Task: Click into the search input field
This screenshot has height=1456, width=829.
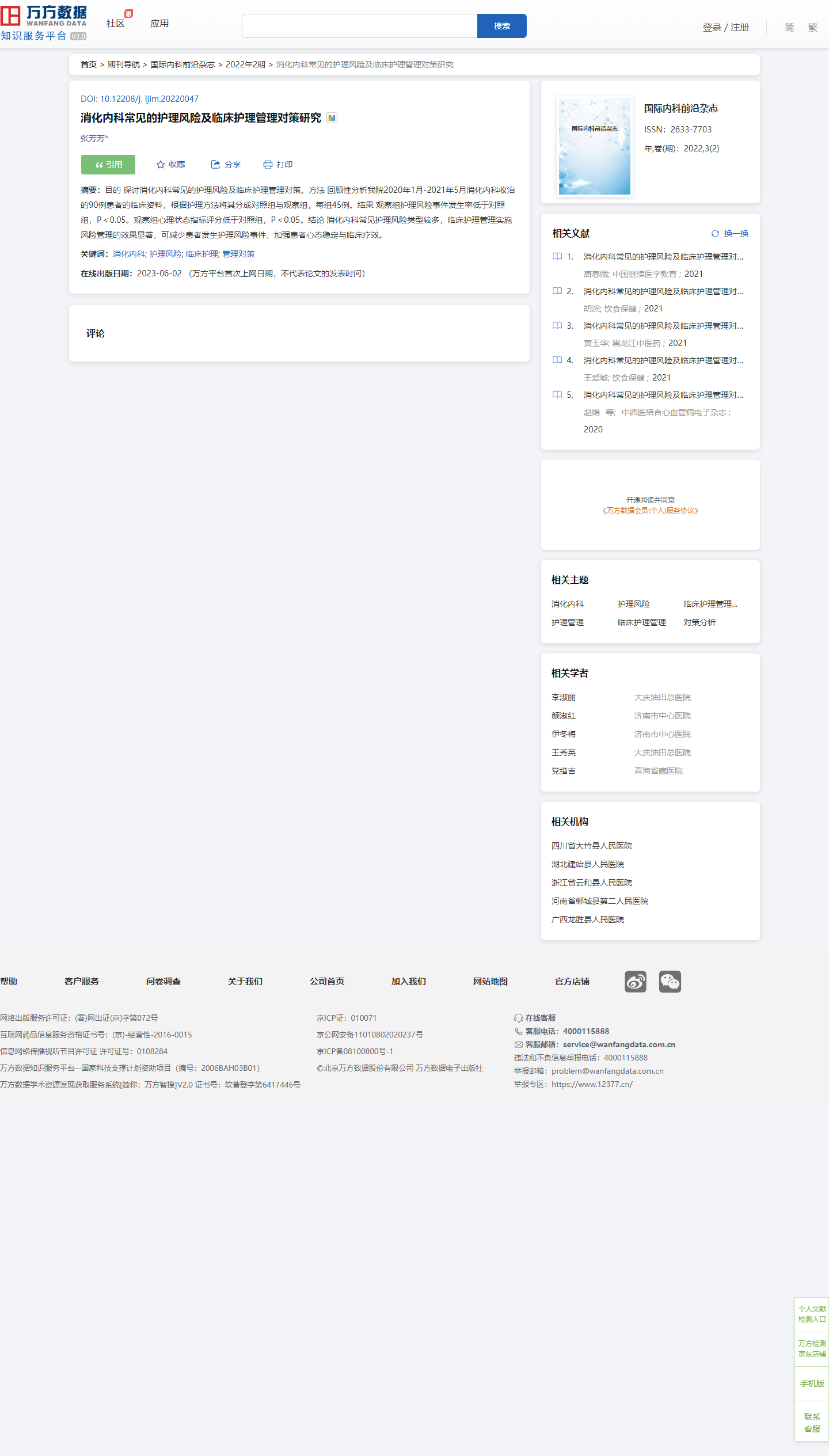Action: (359, 26)
